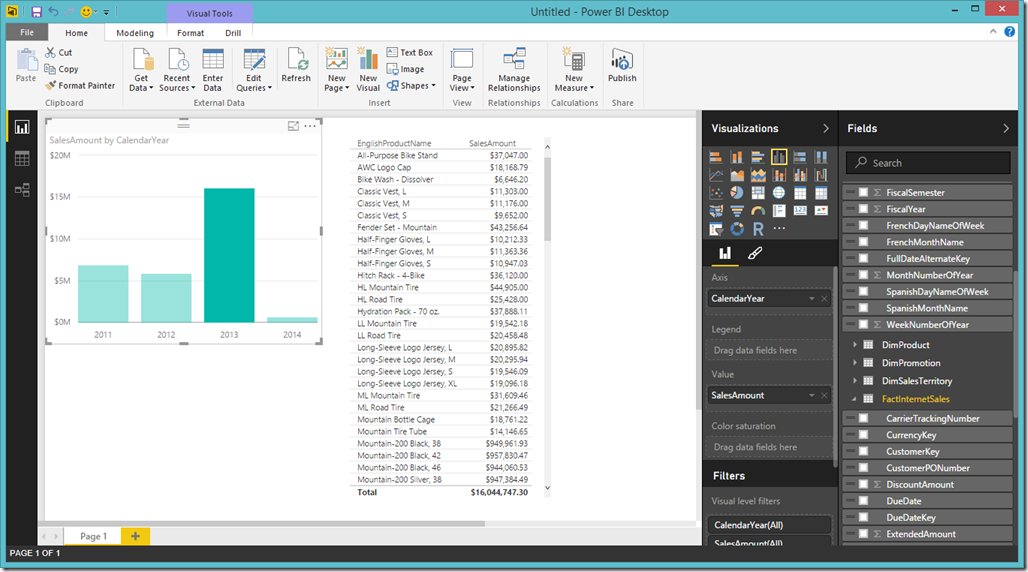This screenshot has width=1028, height=572.
Task: Choose the waterfall chart visualization
Action: [x=821, y=175]
